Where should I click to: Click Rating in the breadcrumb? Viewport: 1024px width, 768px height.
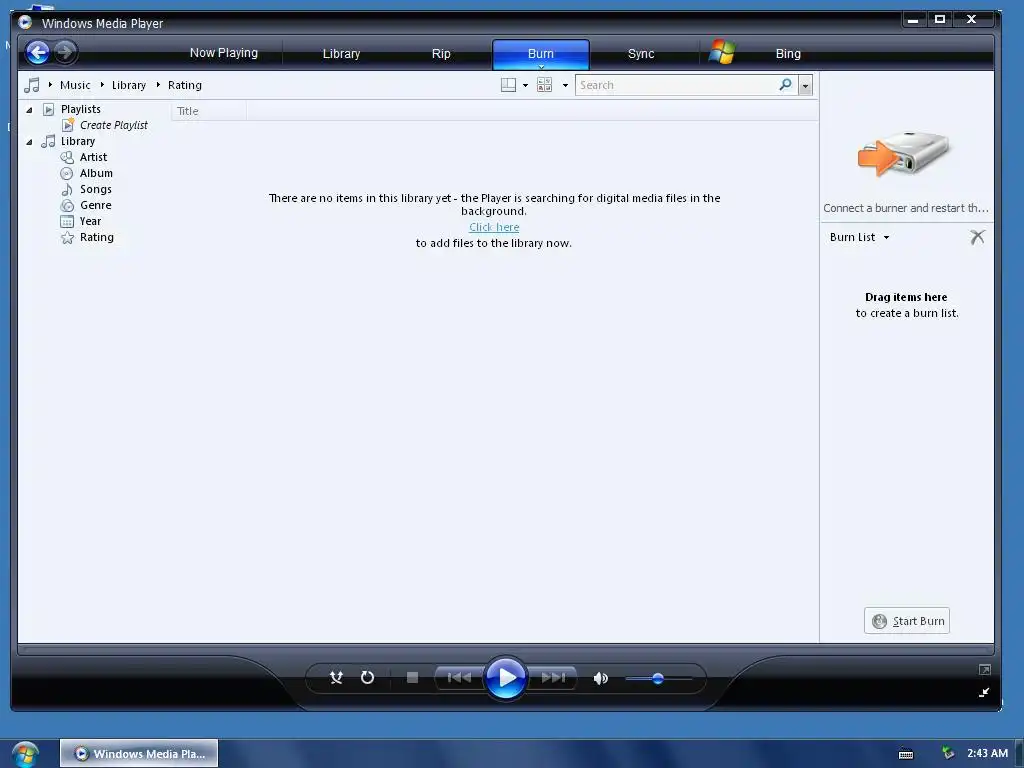185,85
